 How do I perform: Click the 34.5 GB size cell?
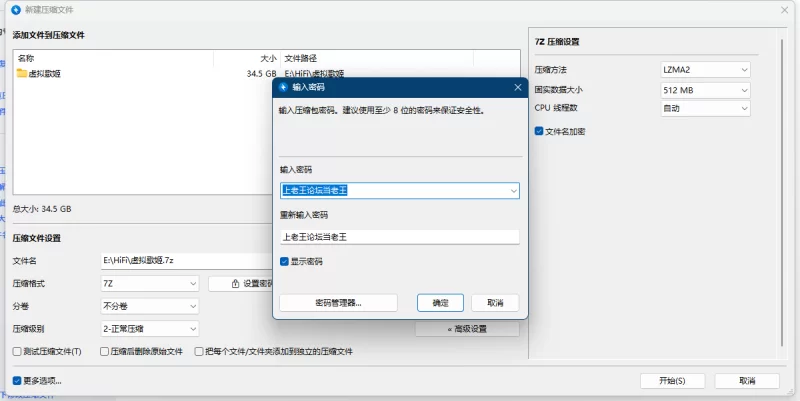click(261, 73)
